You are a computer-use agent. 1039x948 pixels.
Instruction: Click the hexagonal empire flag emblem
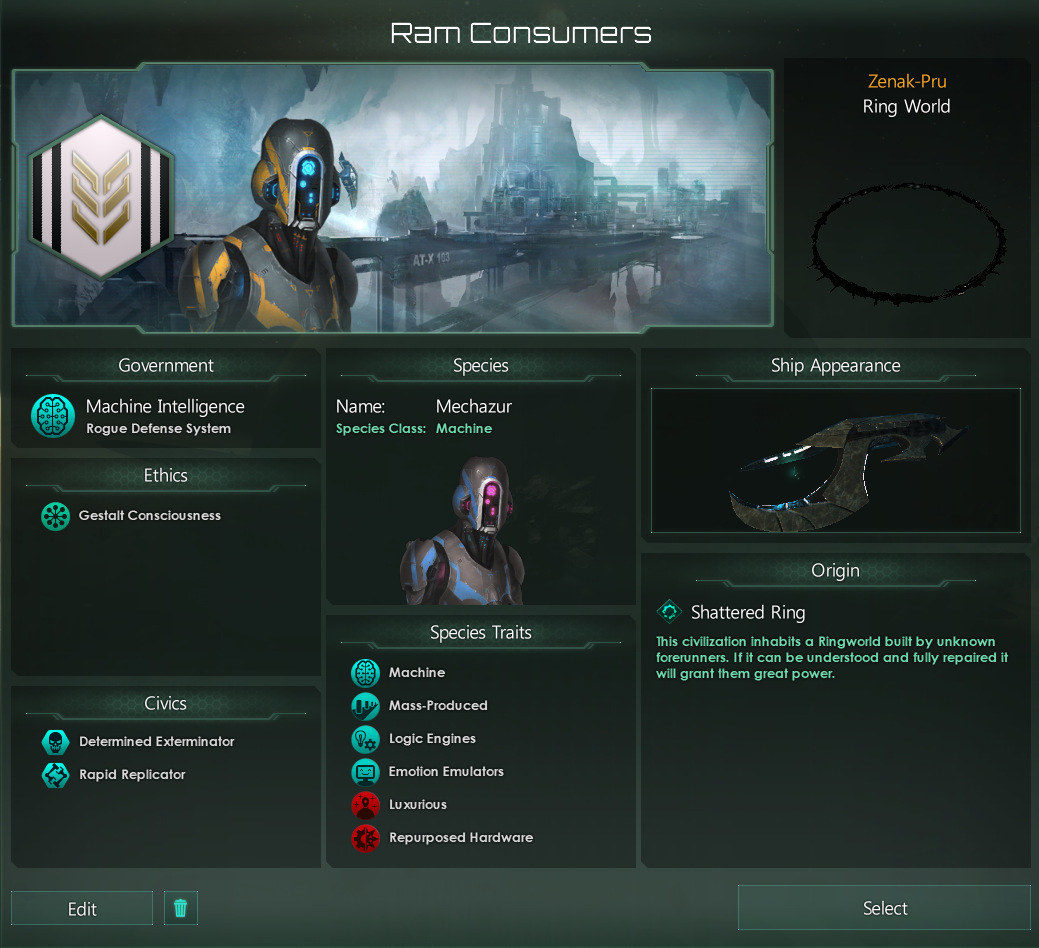[101, 197]
